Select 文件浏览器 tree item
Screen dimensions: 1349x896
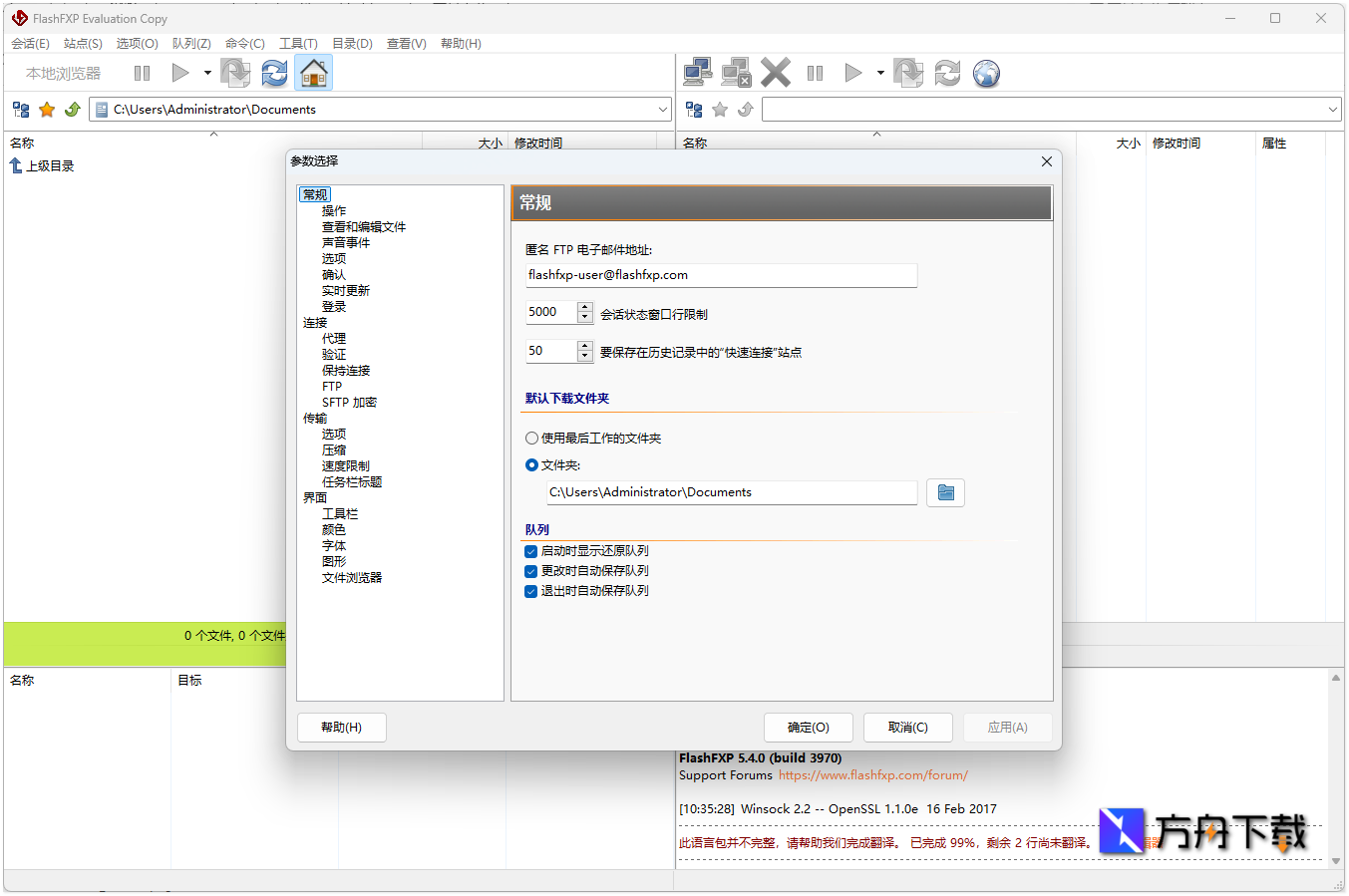coord(352,578)
